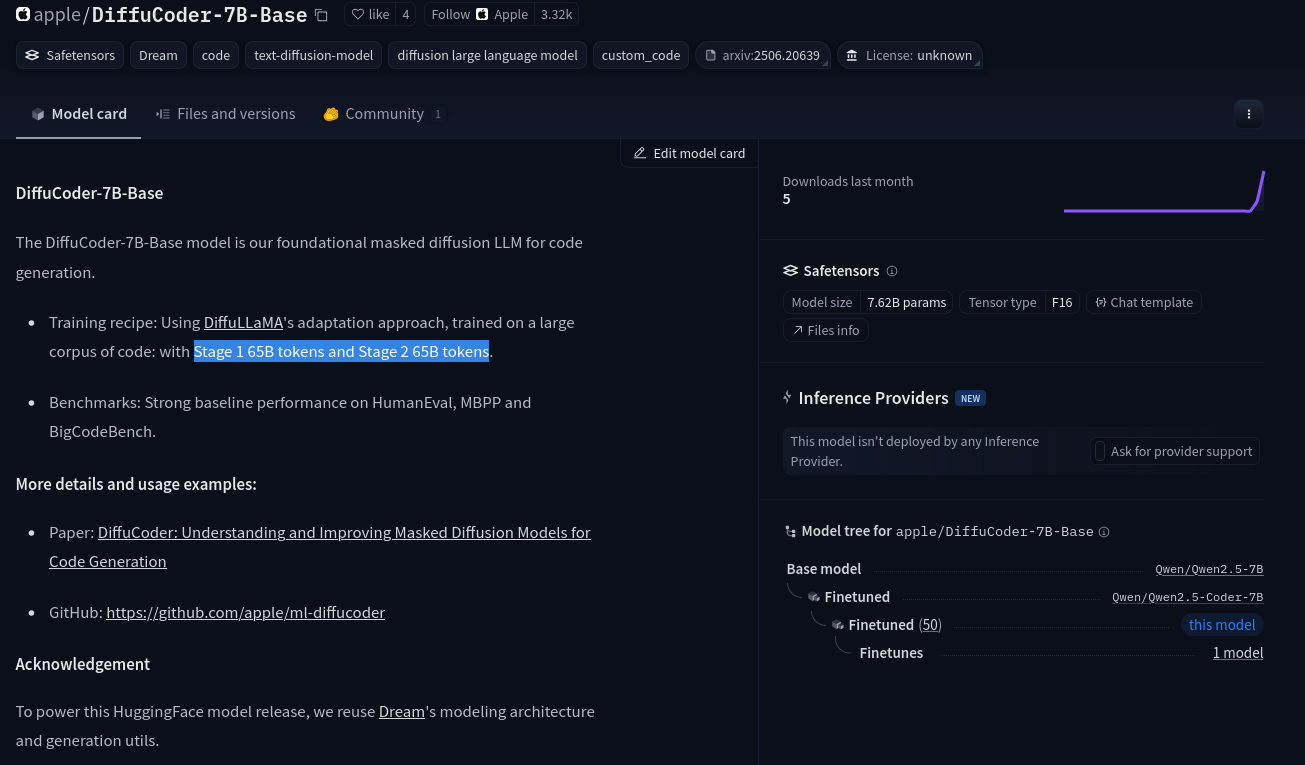Click the Tensor type F16 badge

[1020, 303]
